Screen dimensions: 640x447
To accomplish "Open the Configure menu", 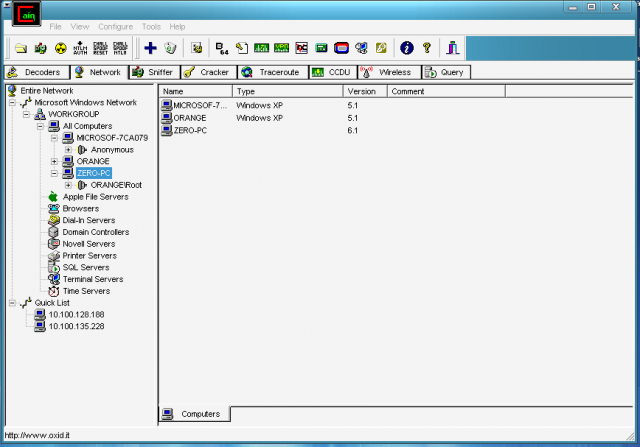I will click(x=116, y=27).
